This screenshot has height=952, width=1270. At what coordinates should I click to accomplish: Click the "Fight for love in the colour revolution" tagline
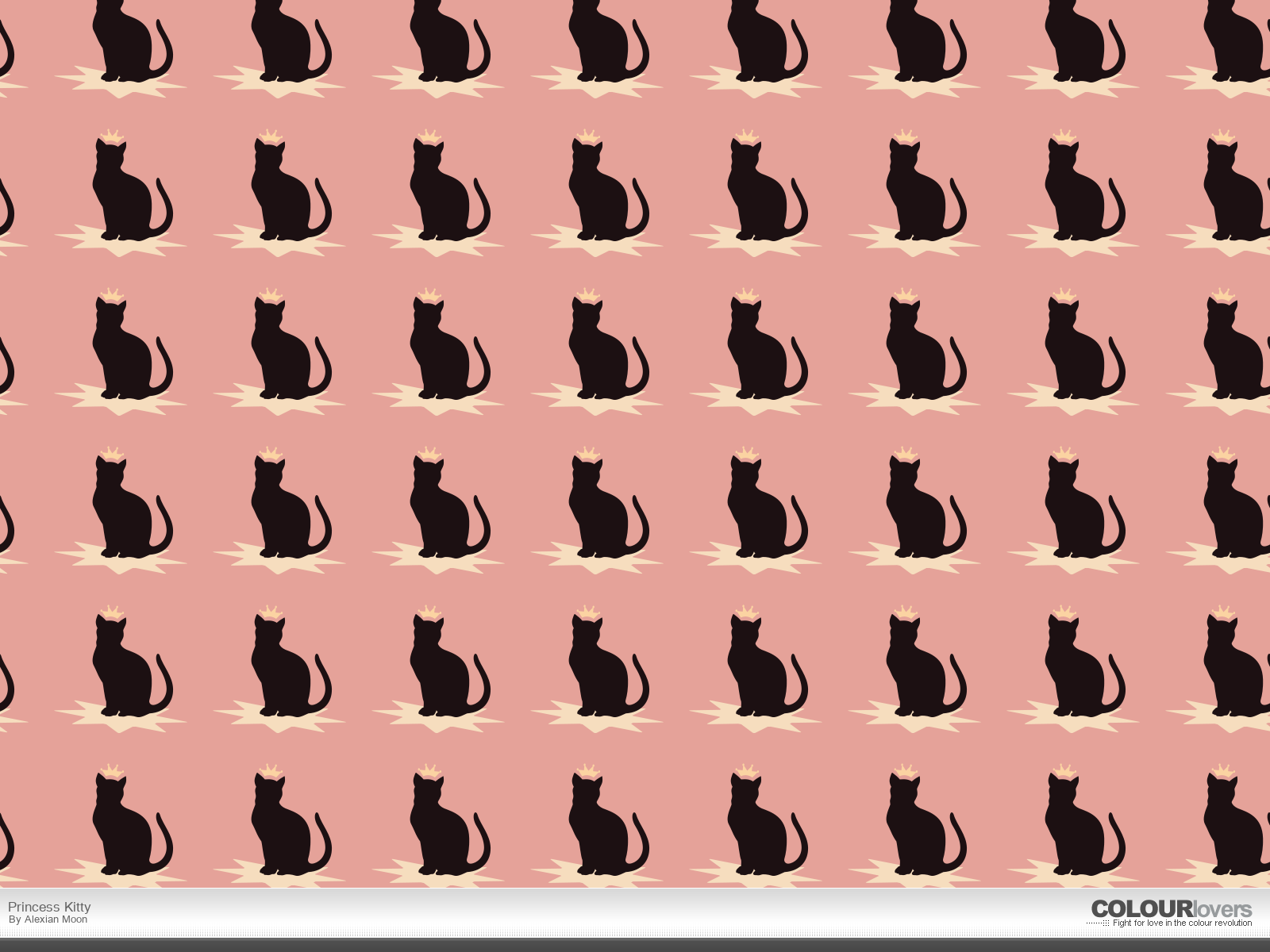[x=1182, y=923]
